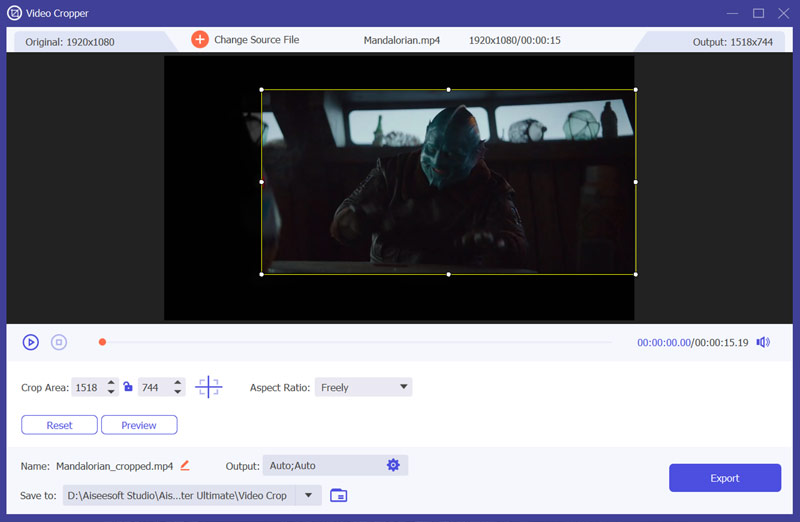
Task: Mute the audio with the speaker icon
Action: [763, 342]
